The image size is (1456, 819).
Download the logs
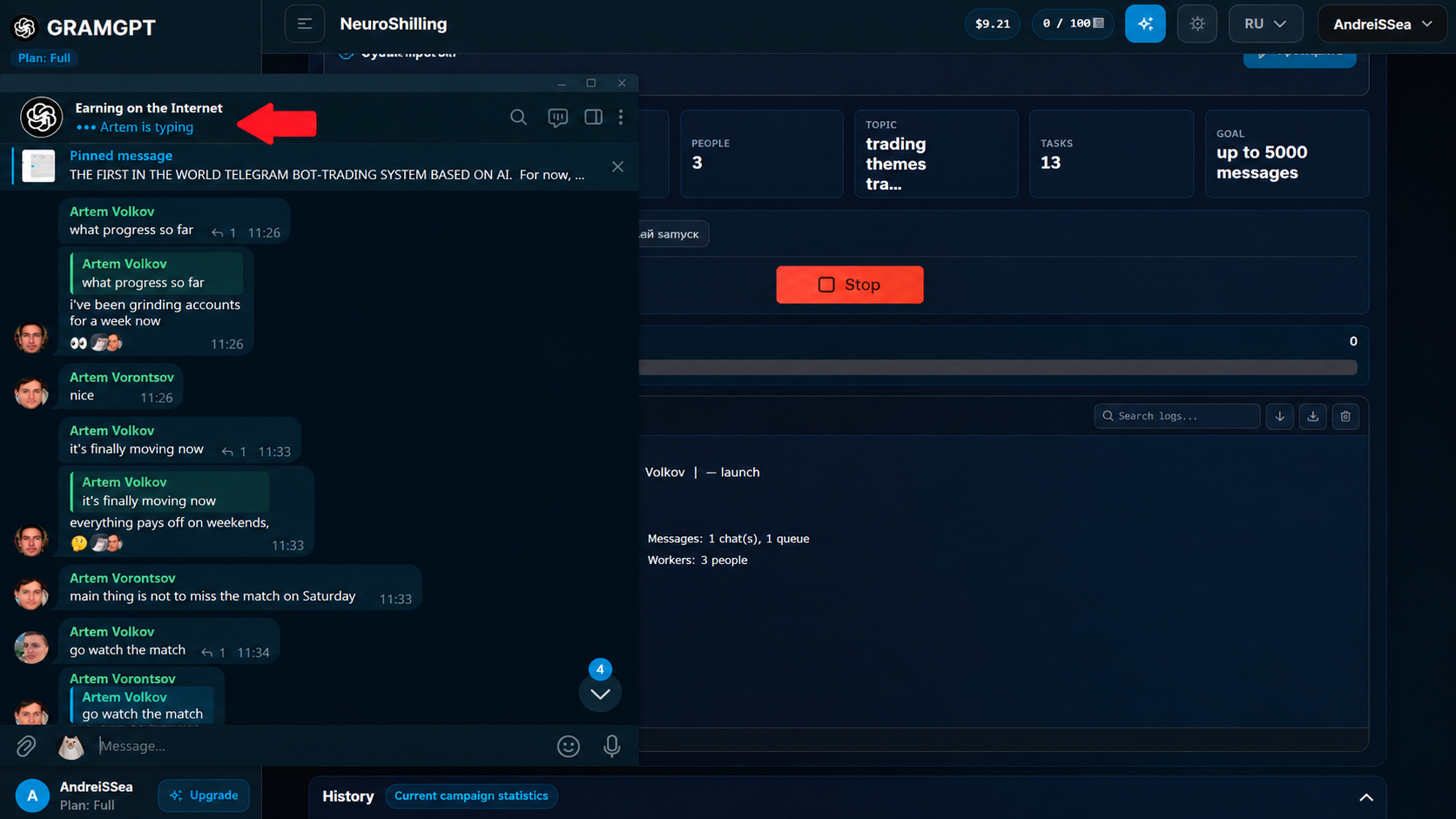[1313, 416]
